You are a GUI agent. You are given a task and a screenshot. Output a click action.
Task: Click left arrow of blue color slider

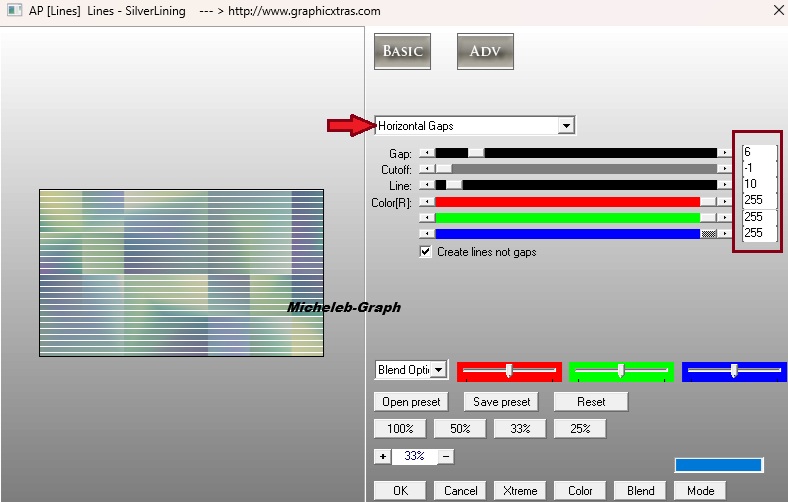tap(426, 233)
